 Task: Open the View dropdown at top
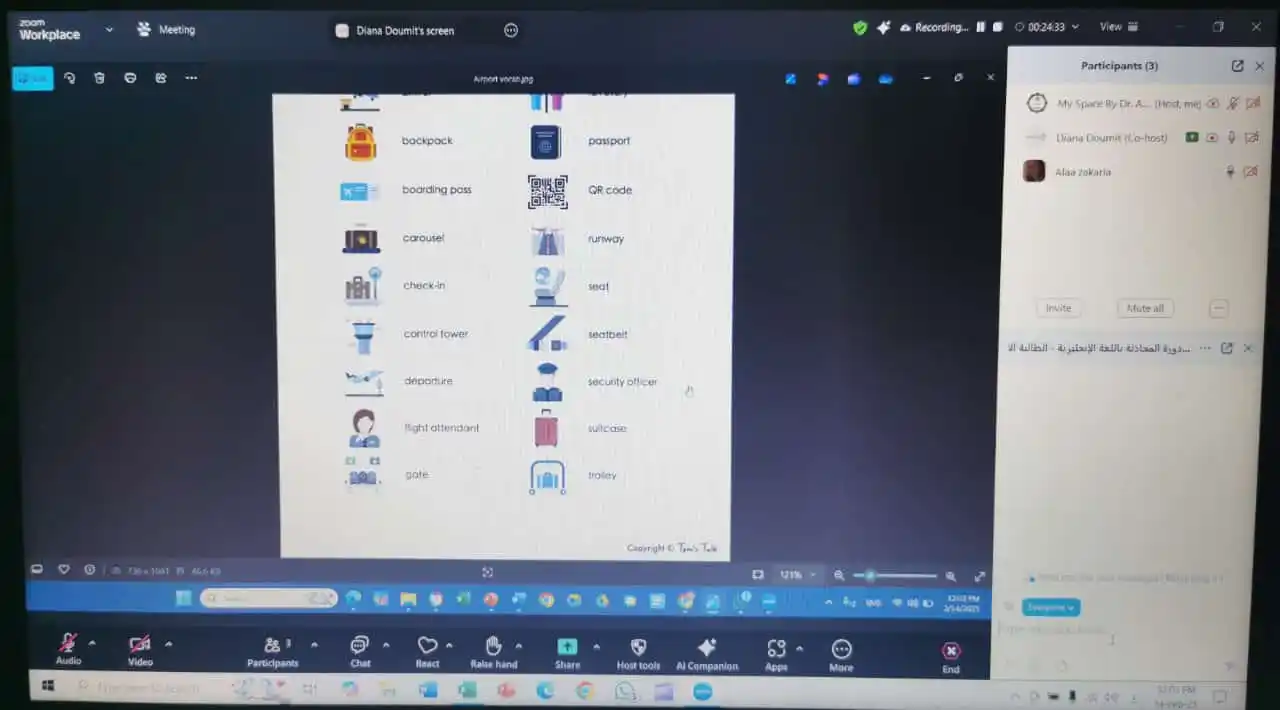point(1118,27)
